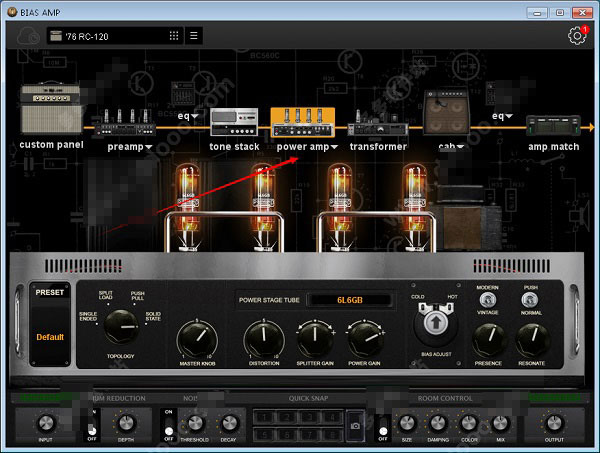This screenshot has width=600, height=453.
Task: Open the preset grid browser icon
Action: click(174, 36)
